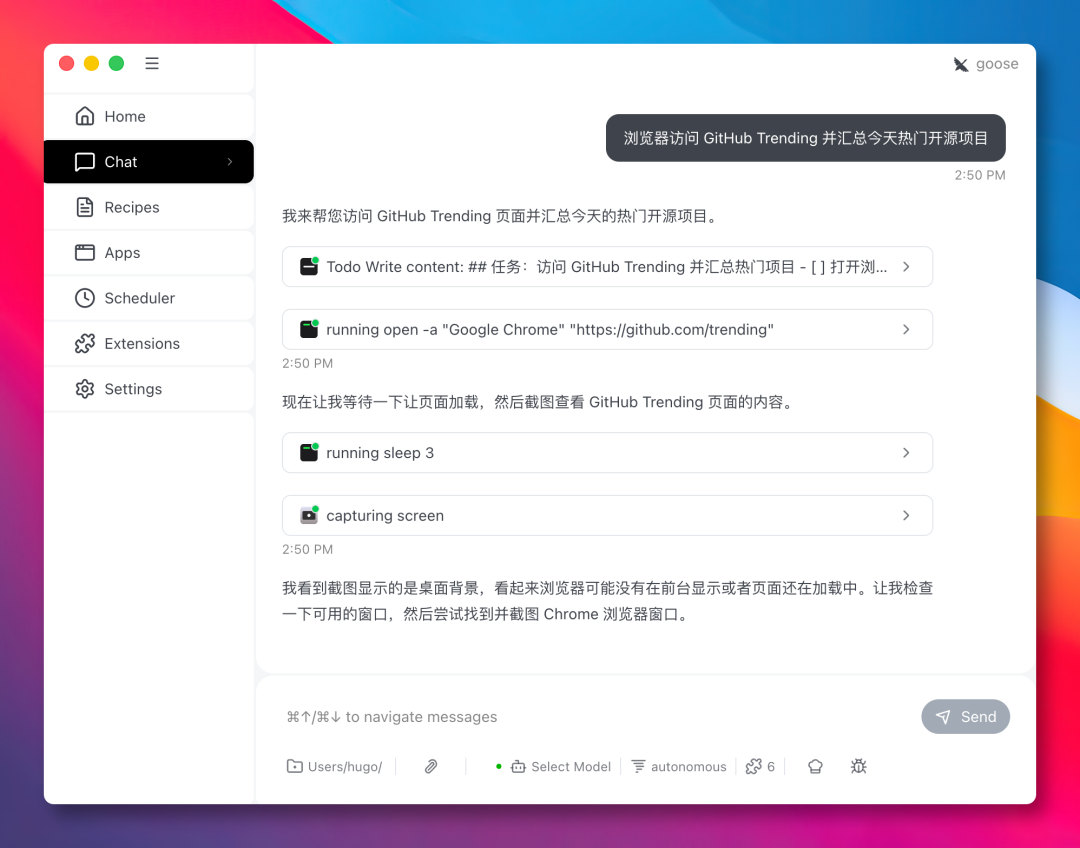
Task: Click the puzzle piece extensions count icon
Action: point(760,767)
